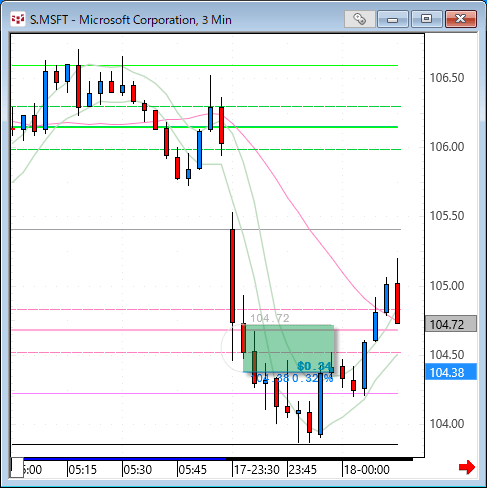This screenshot has height=488, width=487.
Task: Click the 18-00:00 time axis label
Action: coord(367,470)
